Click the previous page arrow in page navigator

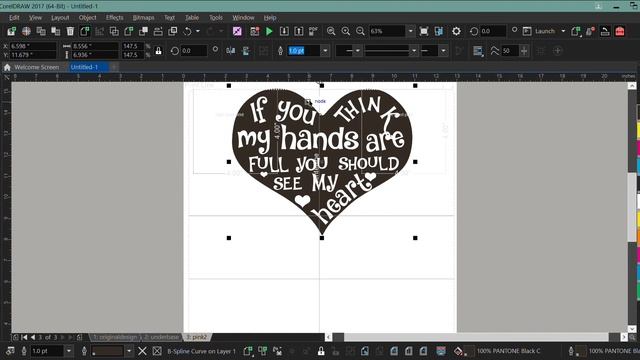click(33, 337)
